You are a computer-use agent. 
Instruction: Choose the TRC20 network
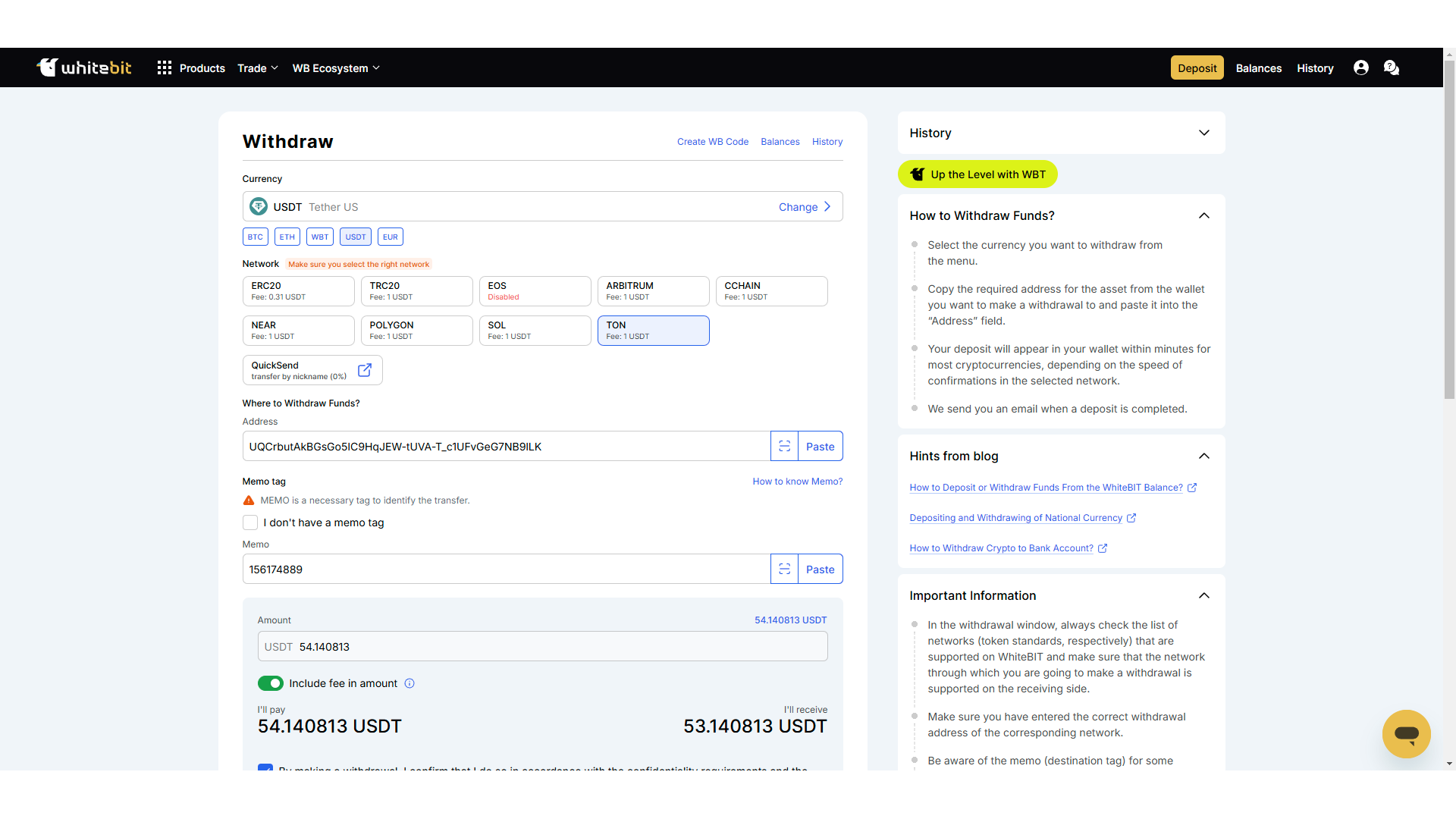click(417, 291)
